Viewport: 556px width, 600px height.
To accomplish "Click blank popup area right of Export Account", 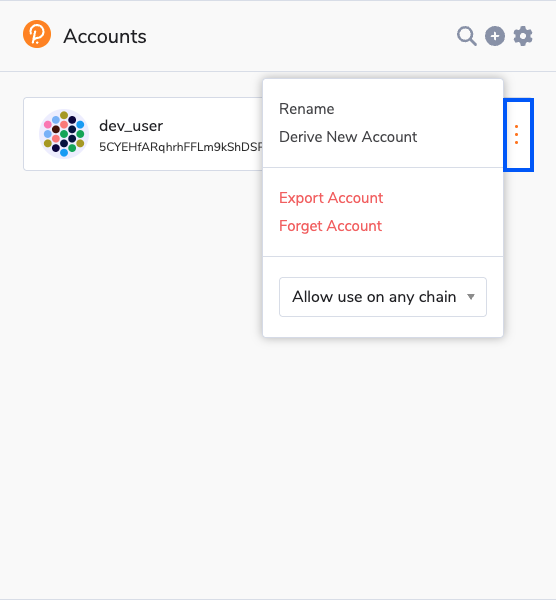I will click(x=440, y=198).
